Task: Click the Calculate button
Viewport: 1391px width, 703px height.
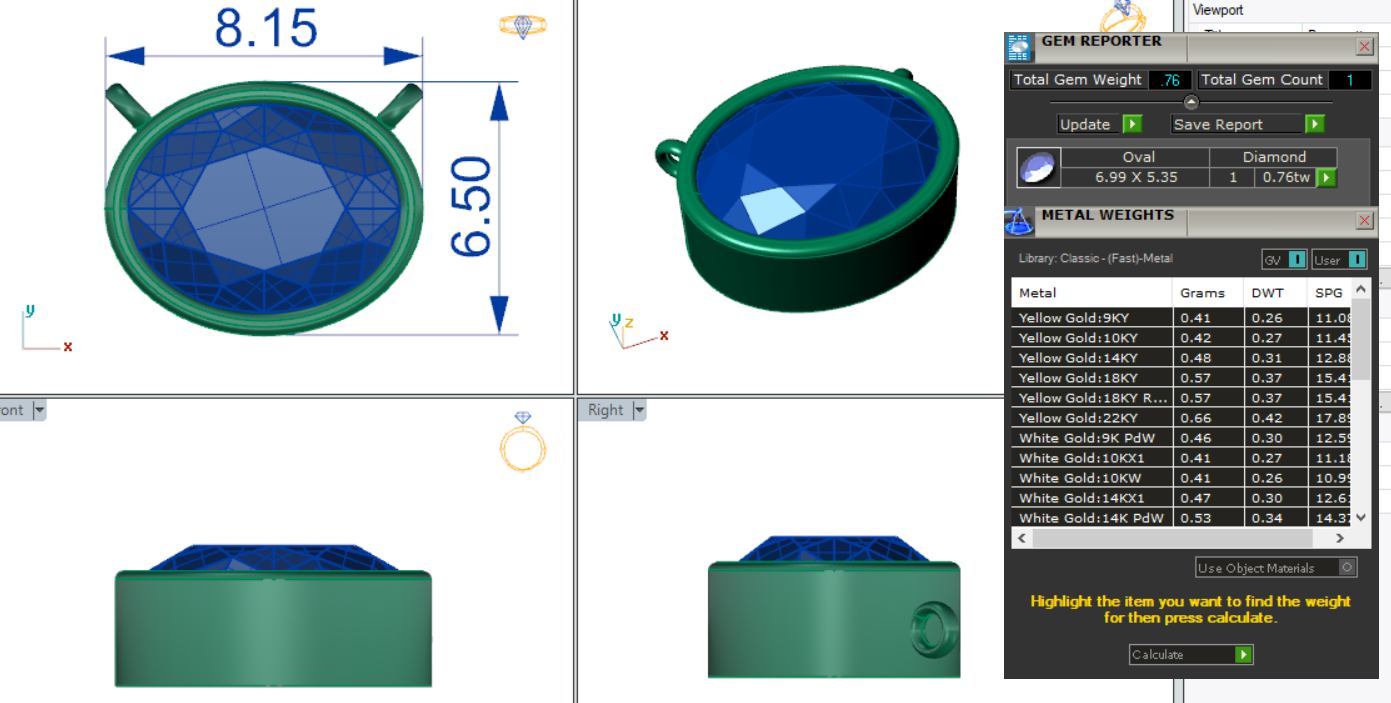Action: pos(1190,655)
